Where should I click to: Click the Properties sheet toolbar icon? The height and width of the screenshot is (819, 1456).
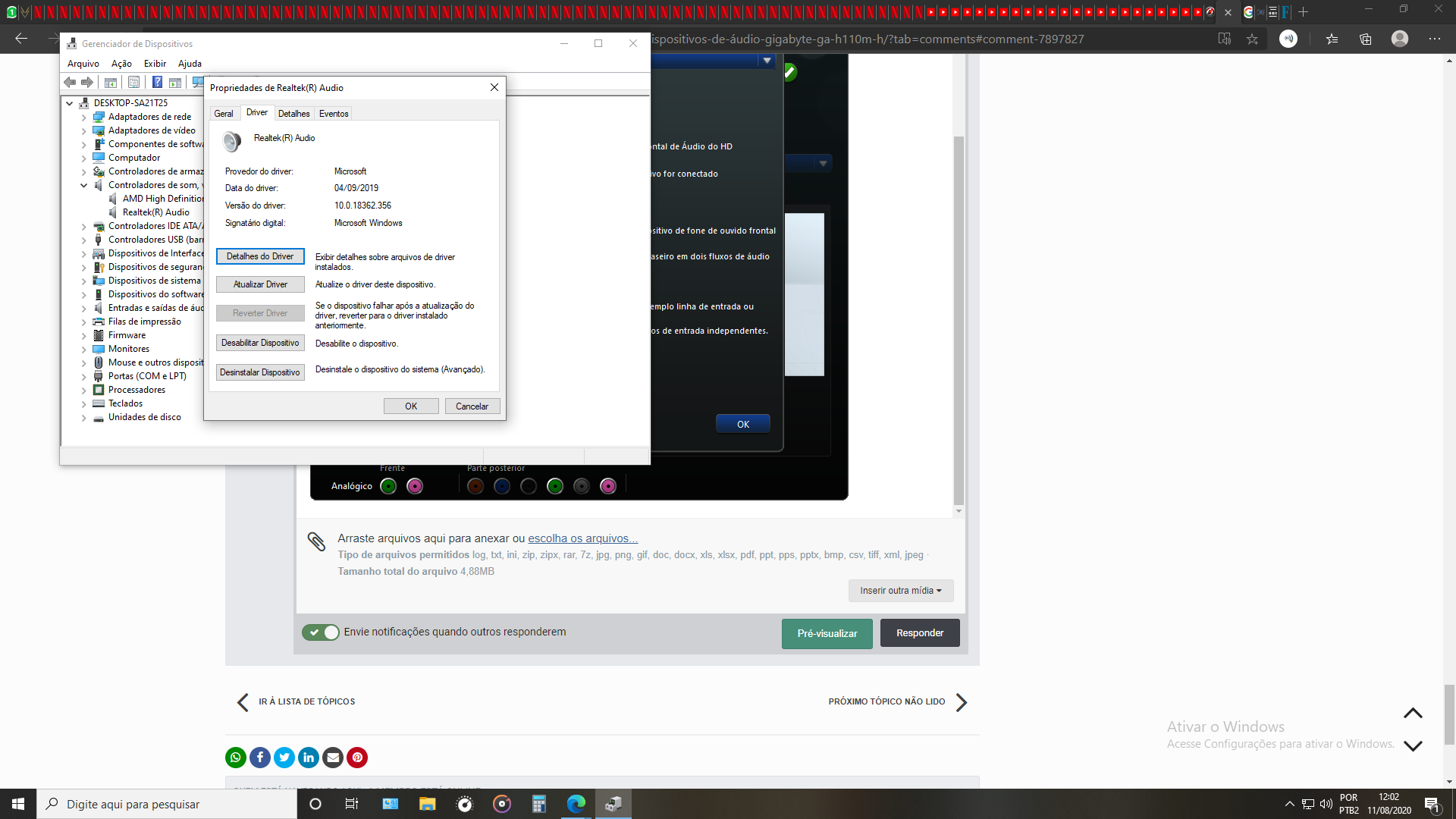tap(133, 82)
